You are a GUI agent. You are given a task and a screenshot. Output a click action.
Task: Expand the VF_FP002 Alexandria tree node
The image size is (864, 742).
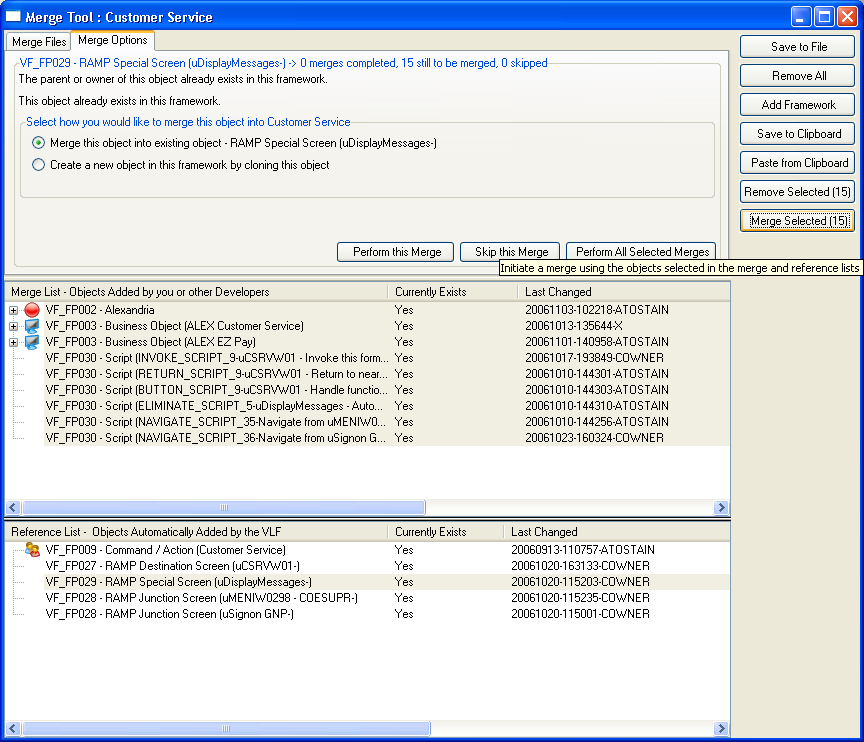coord(14,310)
